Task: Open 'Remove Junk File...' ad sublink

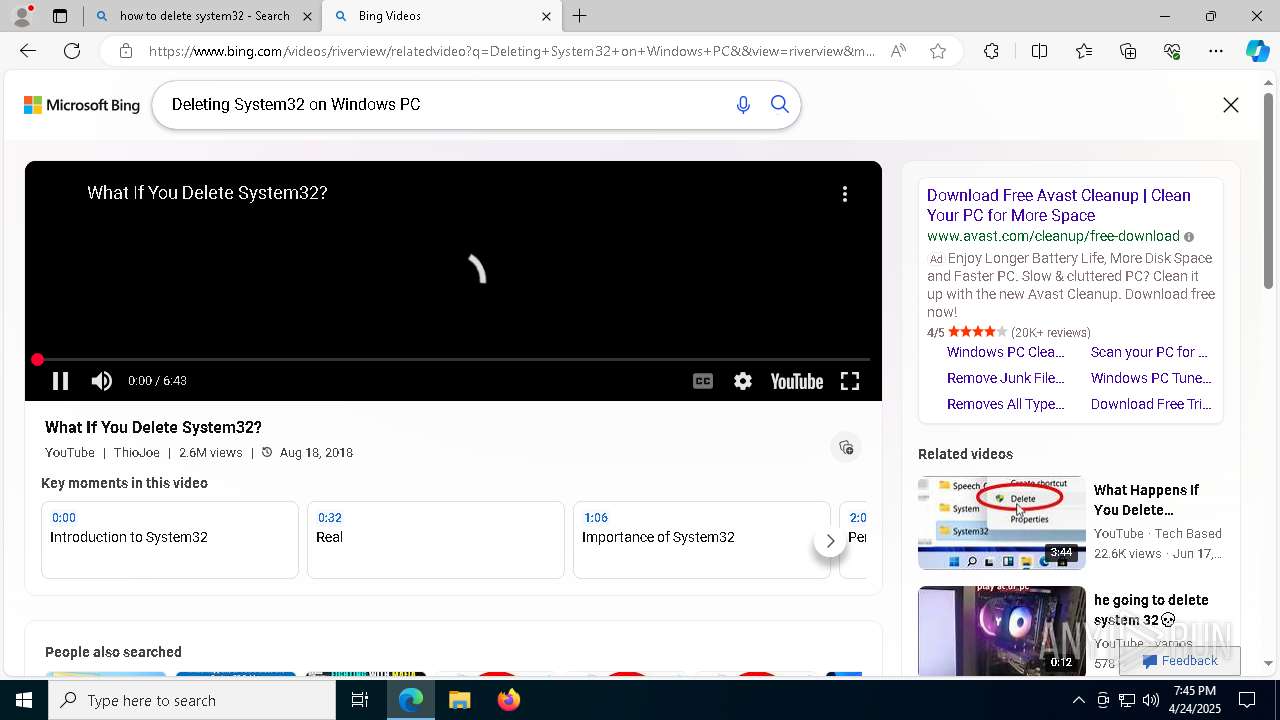Action: pos(1006,378)
